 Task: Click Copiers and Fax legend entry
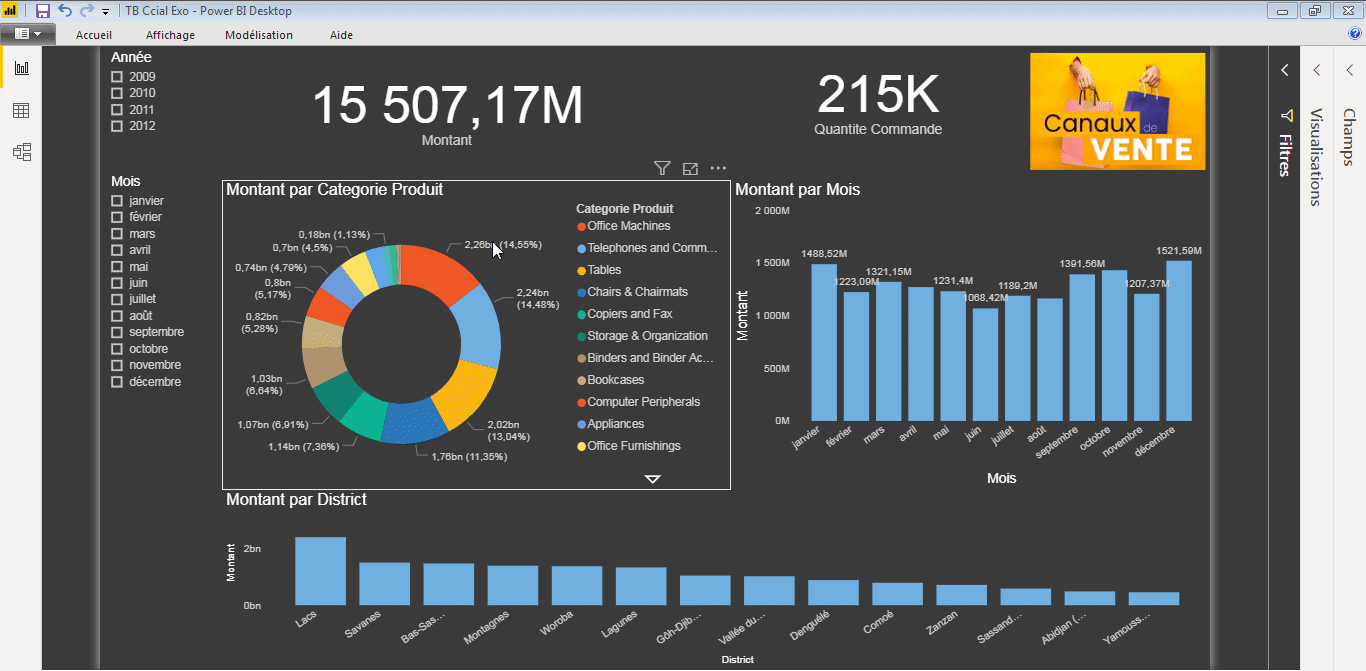(x=624, y=314)
